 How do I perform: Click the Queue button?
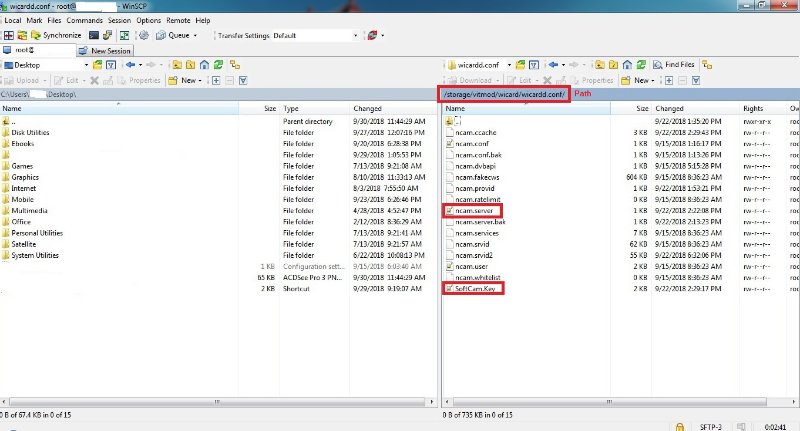coord(173,35)
